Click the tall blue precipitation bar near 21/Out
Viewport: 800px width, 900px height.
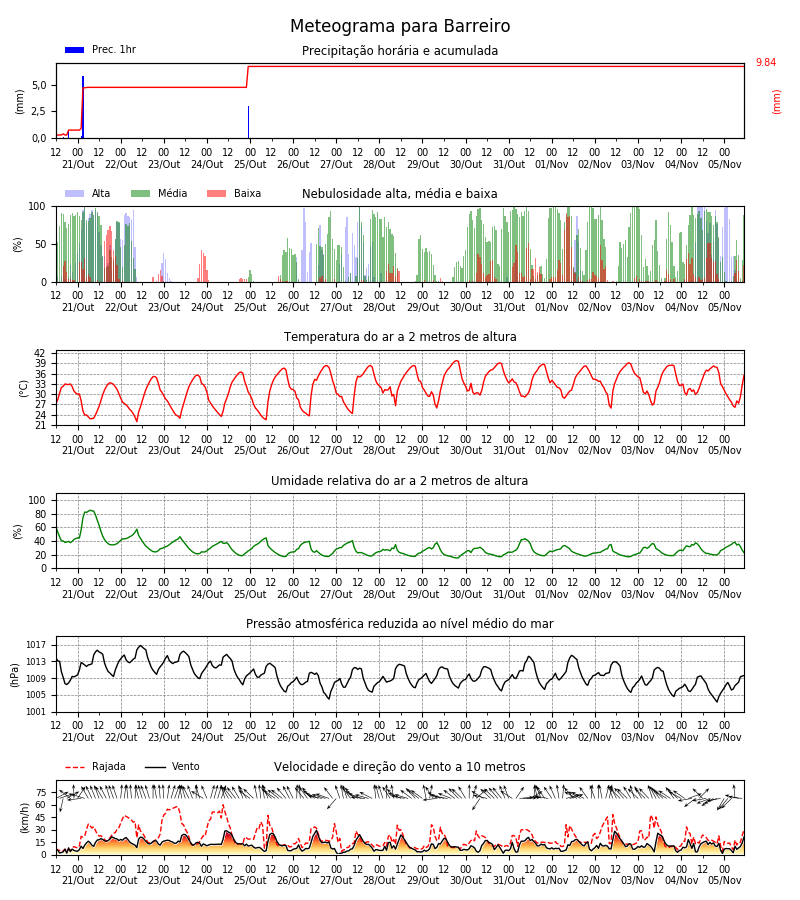(83, 107)
